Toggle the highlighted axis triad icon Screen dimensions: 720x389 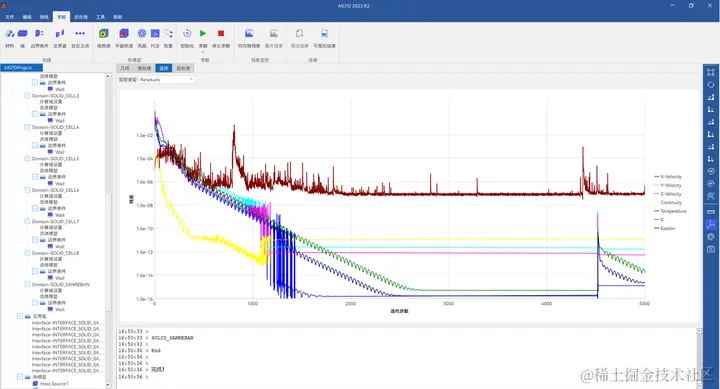pyautogui.click(x=711, y=224)
